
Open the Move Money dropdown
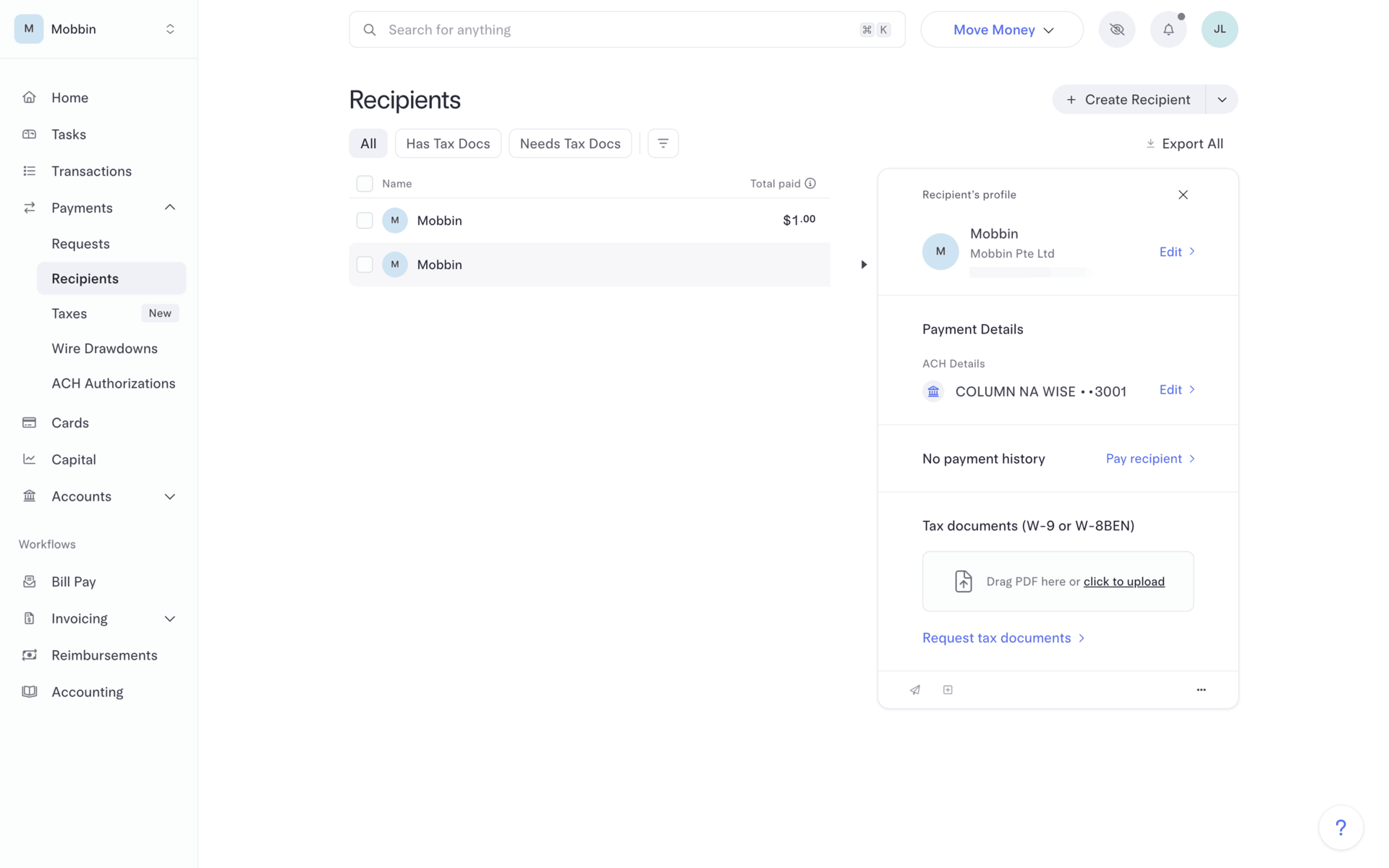coord(1002,30)
